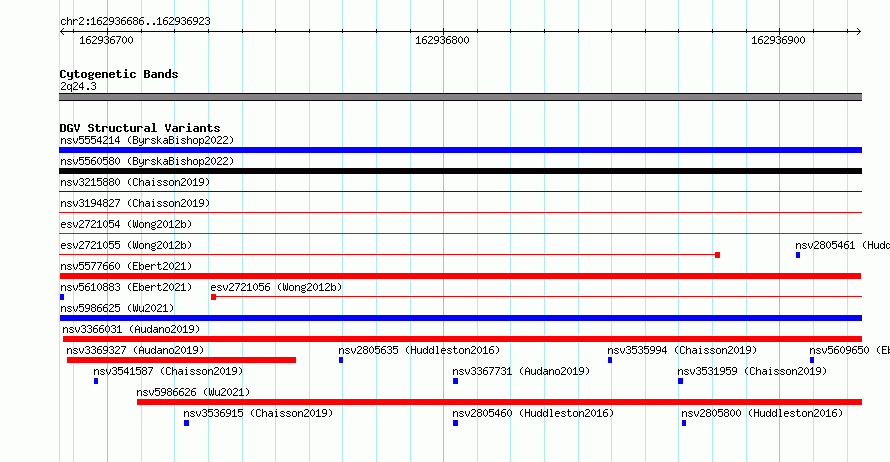
Task: Open variant label nsv5560580 (ByrskaBishop2022)
Action: (147, 161)
